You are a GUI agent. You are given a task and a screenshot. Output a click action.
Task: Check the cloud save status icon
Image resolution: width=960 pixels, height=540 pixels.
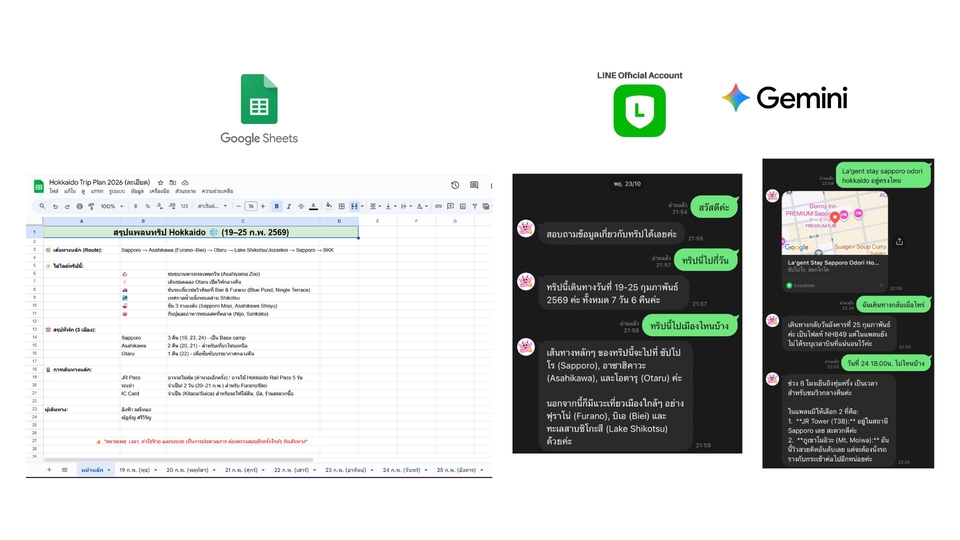click(x=186, y=182)
